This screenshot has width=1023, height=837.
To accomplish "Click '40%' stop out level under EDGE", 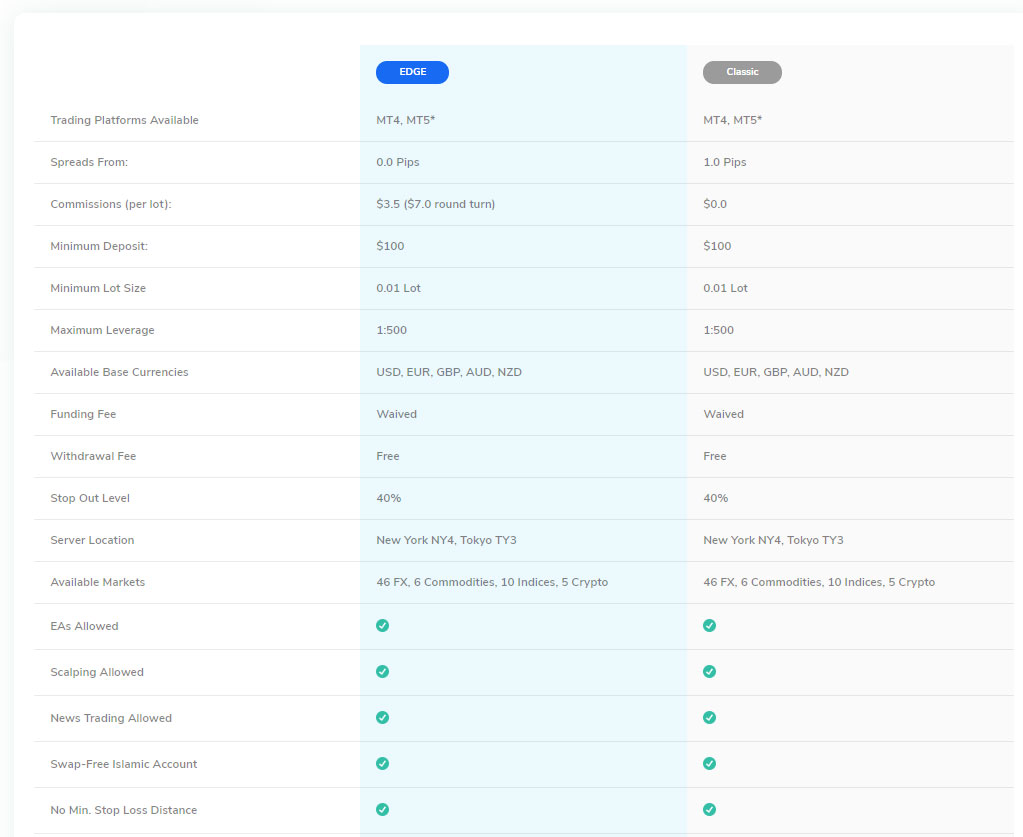I will [x=388, y=498].
